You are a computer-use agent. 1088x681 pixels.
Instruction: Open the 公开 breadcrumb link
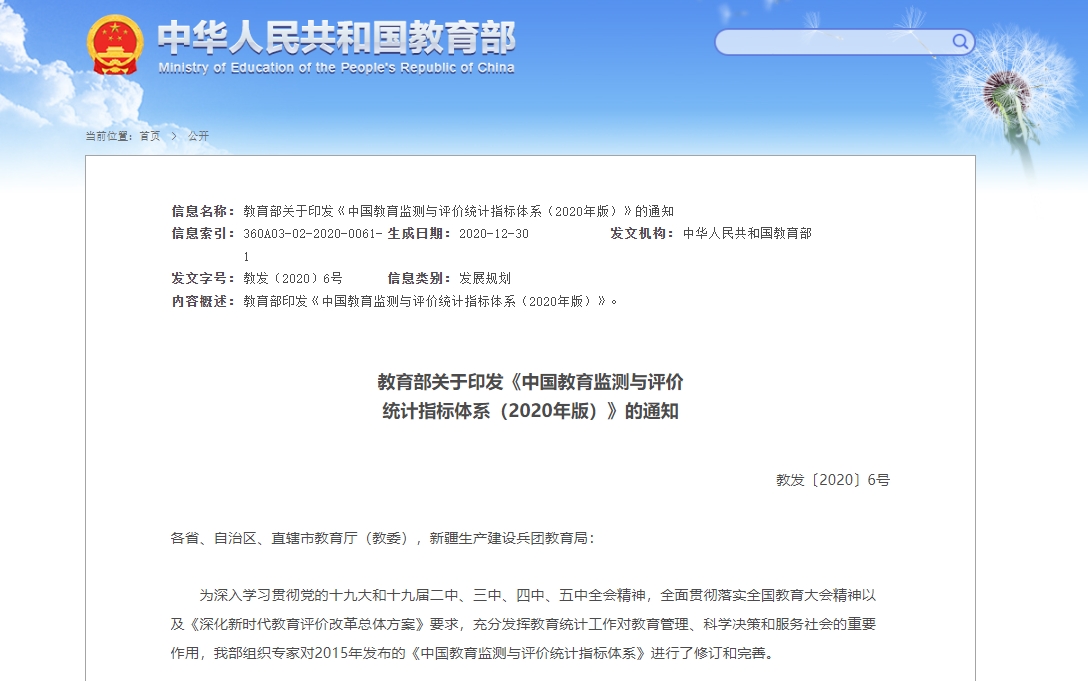(198, 136)
